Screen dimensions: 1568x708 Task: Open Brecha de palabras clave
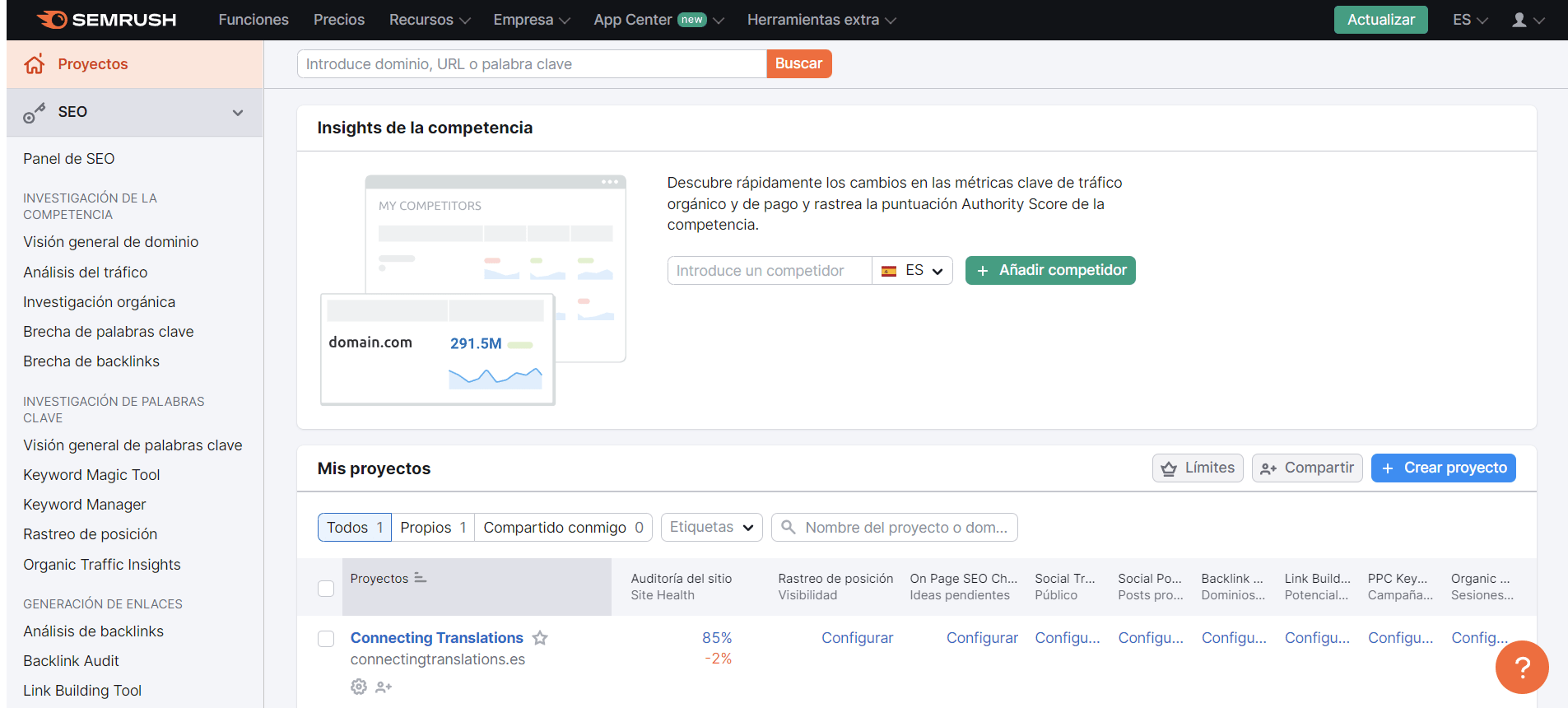click(x=109, y=332)
